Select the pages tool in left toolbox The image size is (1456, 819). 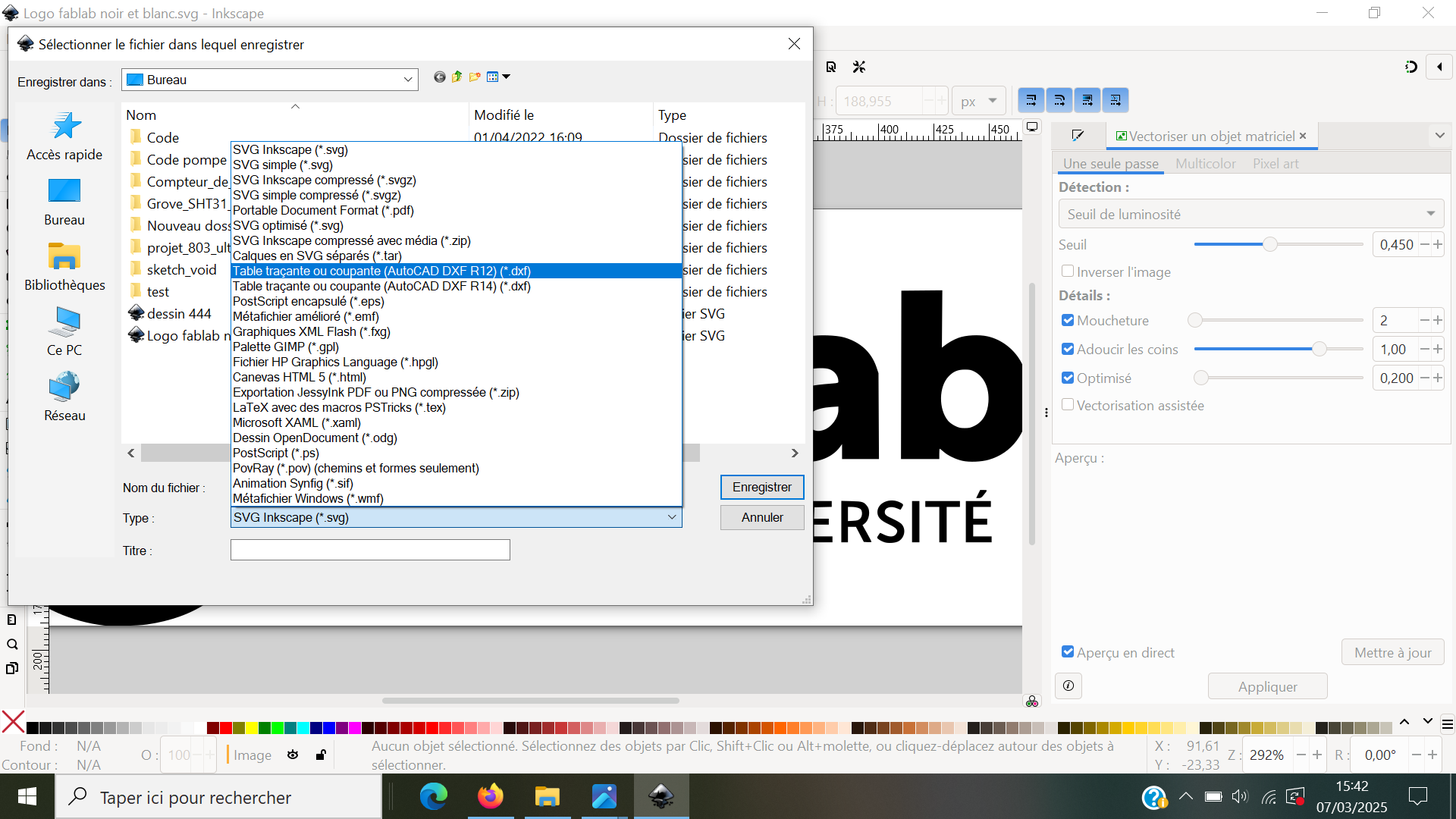(x=12, y=668)
